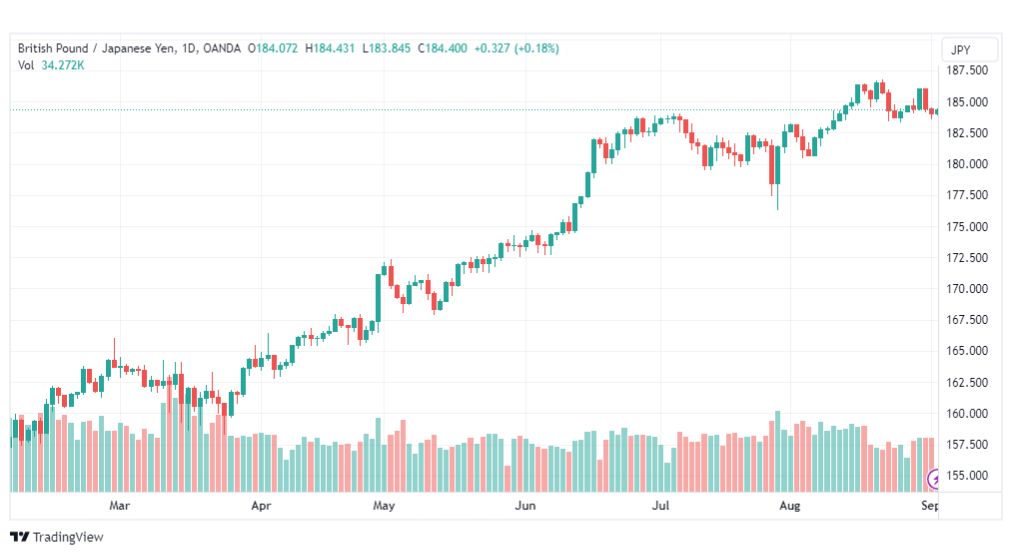1012x555 pixels.
Task: Click the TradingView text link
Action: coord(68,537)
